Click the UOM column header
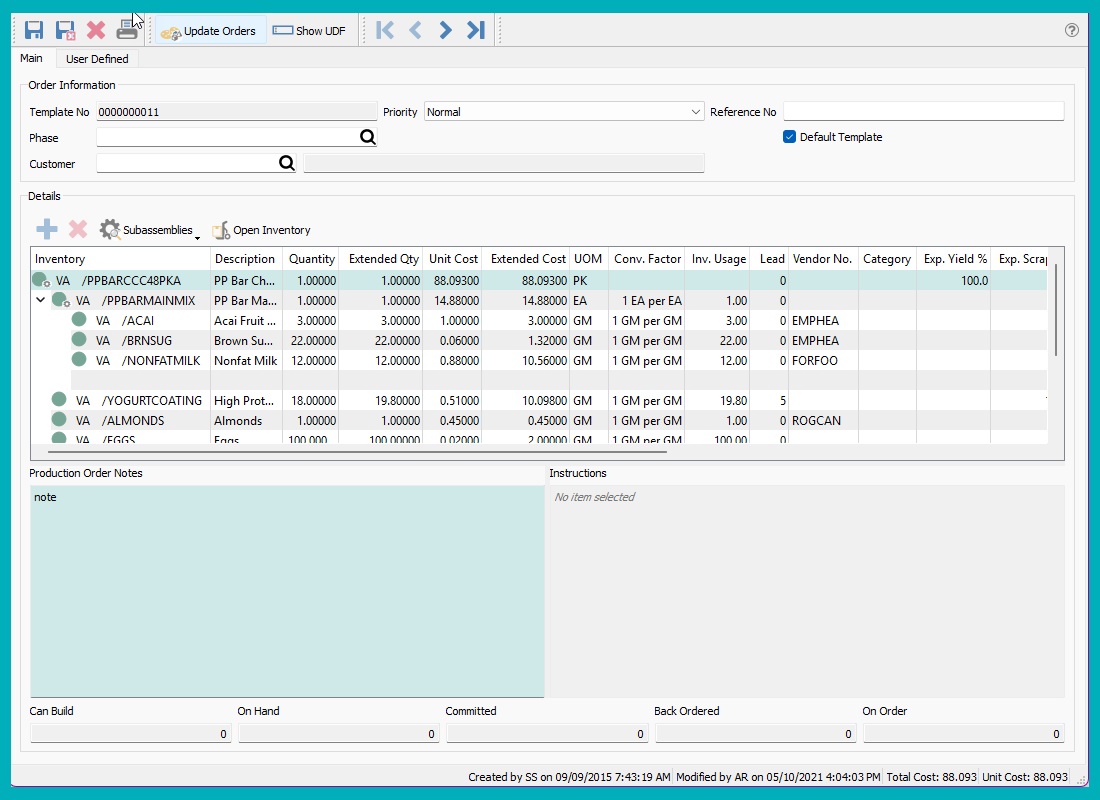The image size is (1100, 800). pos(588,259)
